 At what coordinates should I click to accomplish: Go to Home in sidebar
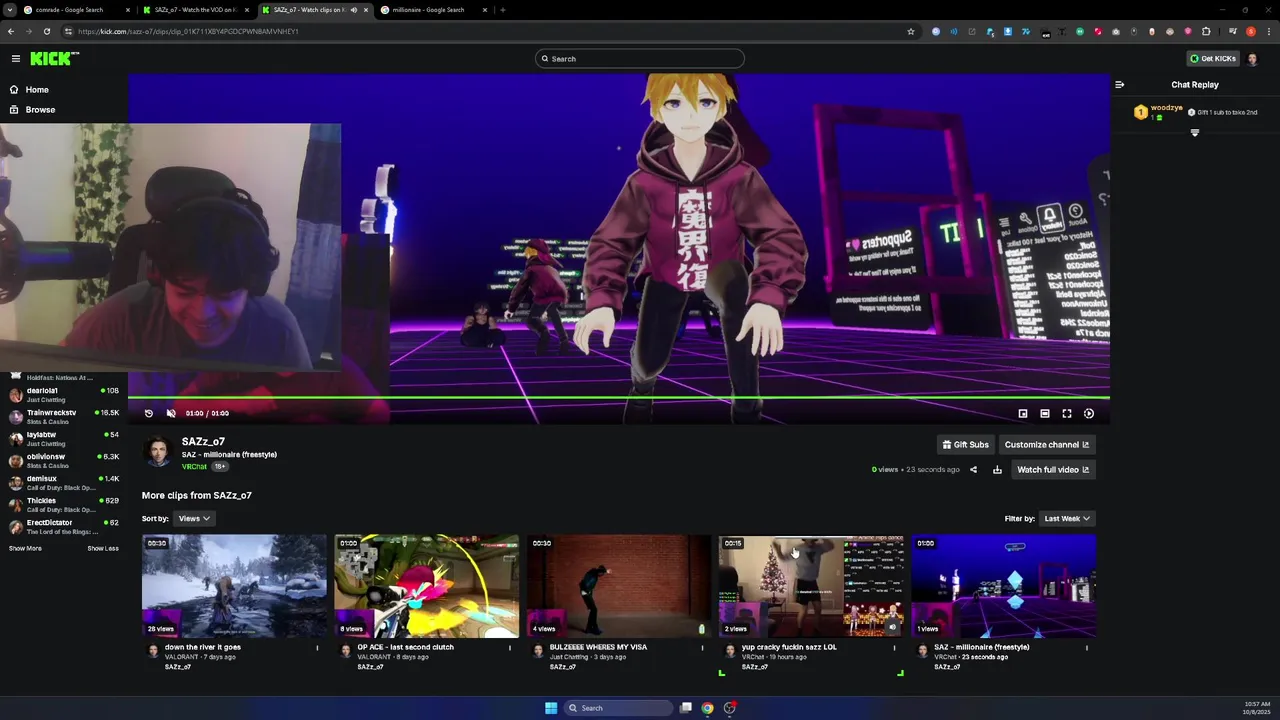pyautogui.click(x=37, y=90)
